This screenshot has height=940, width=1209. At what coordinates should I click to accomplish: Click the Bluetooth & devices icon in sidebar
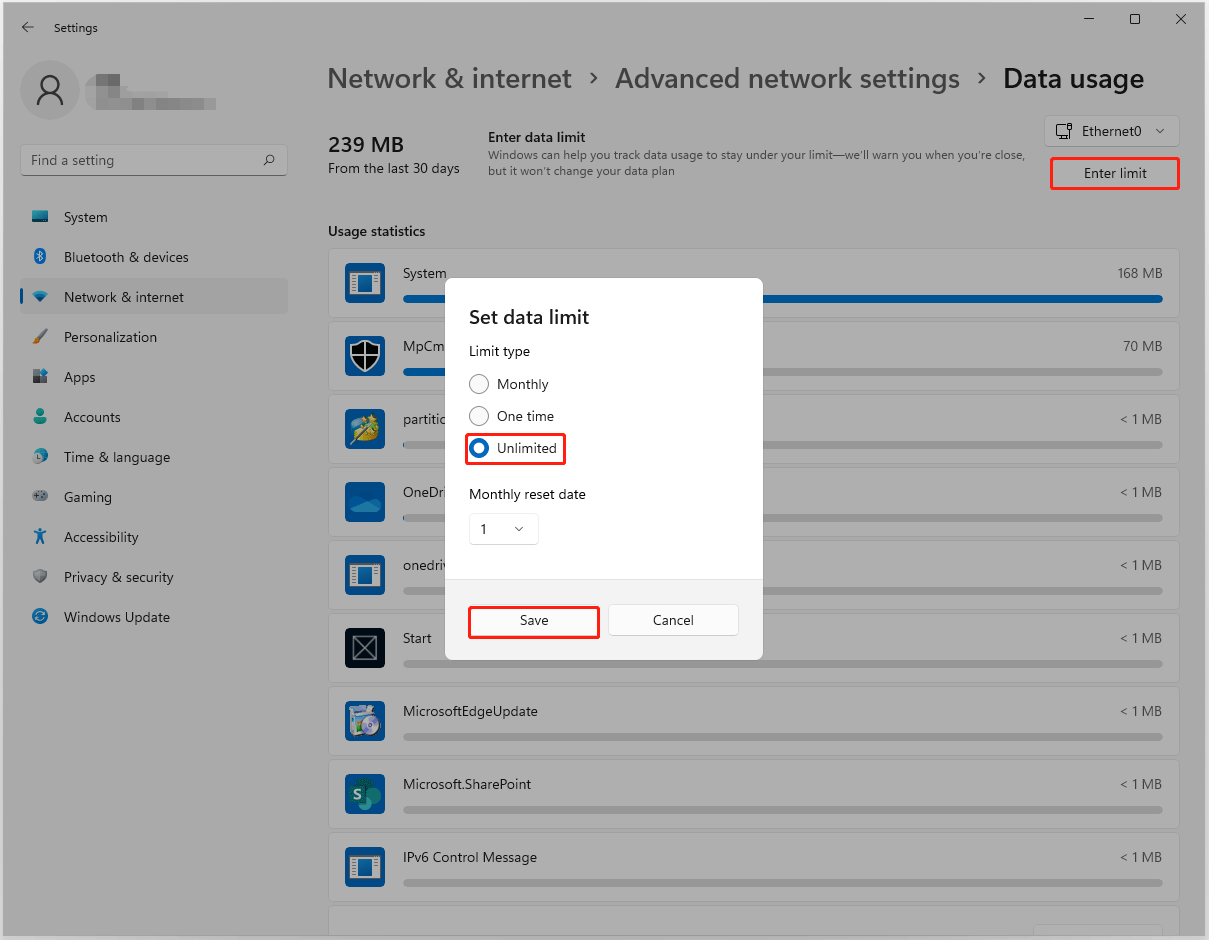[x=40, y=257]
